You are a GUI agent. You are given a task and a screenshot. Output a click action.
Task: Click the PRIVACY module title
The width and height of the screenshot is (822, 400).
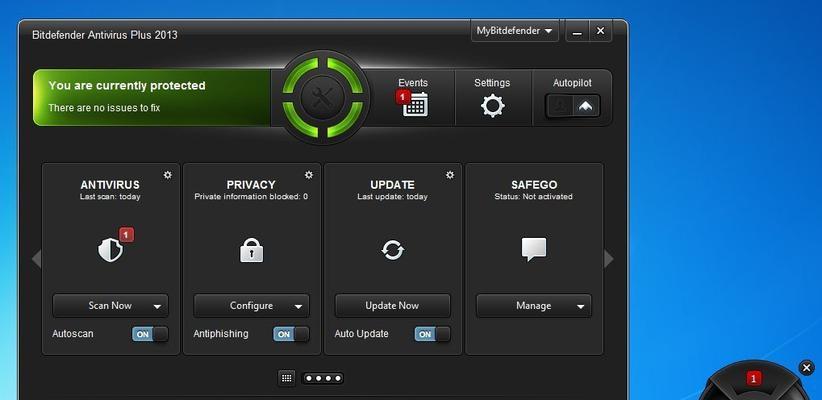pyautogui.click(x=251, y=185)
